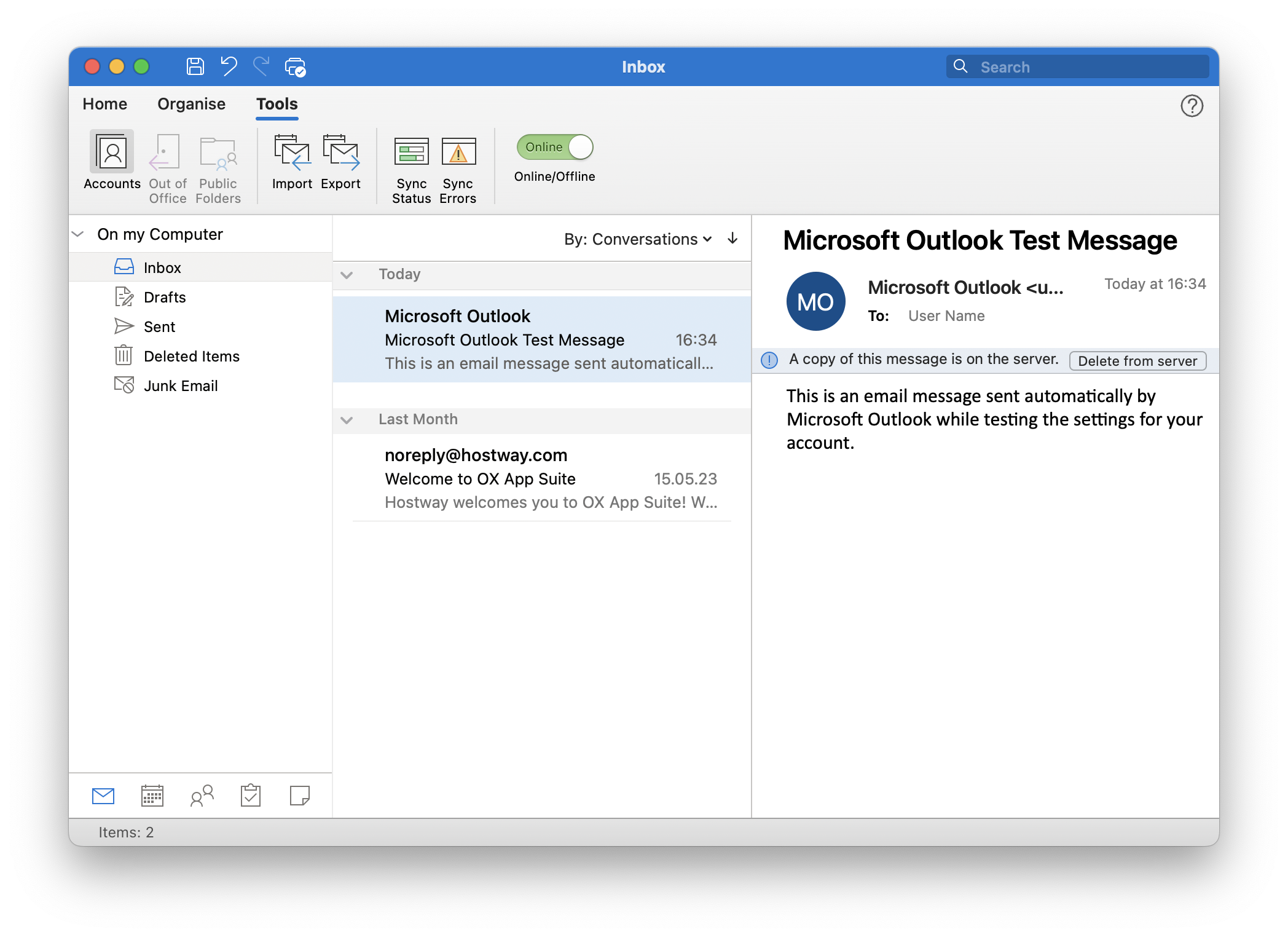Click the Import icon
Viewport: 1288px width, 937px height.
pos(292,161)
